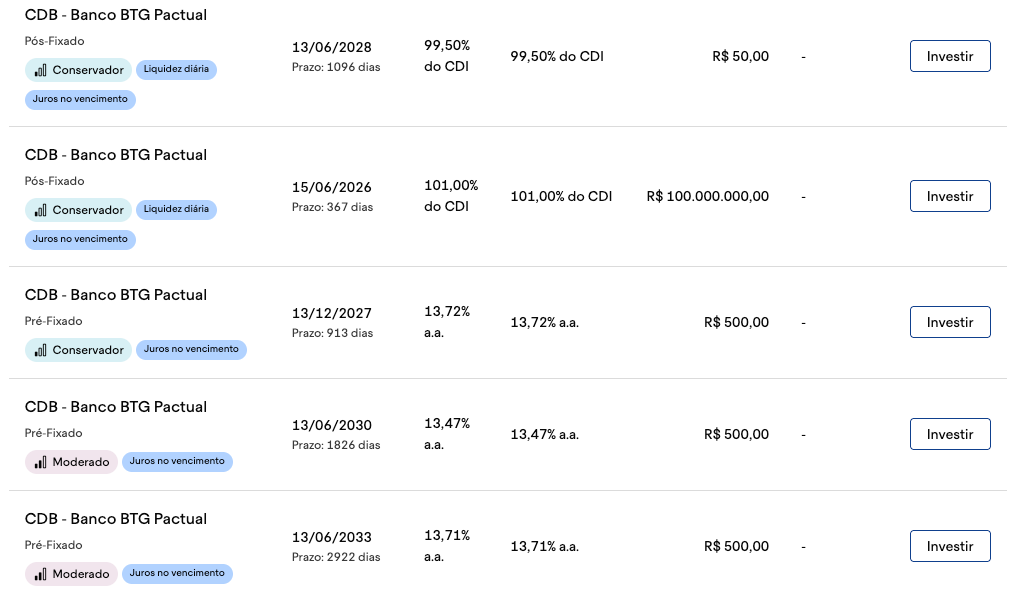Click CDB title of the 15/06/2026 row

[116, 155]
